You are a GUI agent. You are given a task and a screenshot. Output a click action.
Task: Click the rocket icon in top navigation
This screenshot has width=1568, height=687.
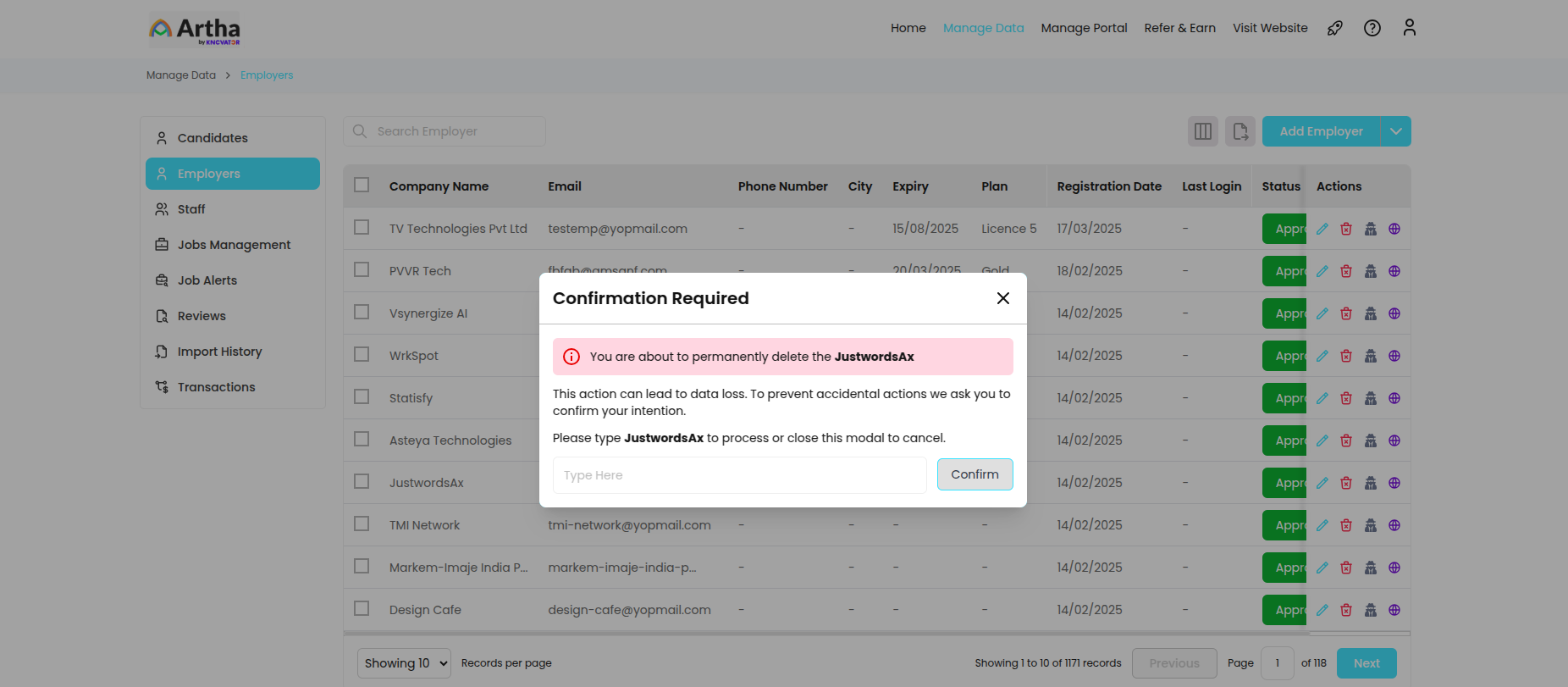tap(1335, 28)
